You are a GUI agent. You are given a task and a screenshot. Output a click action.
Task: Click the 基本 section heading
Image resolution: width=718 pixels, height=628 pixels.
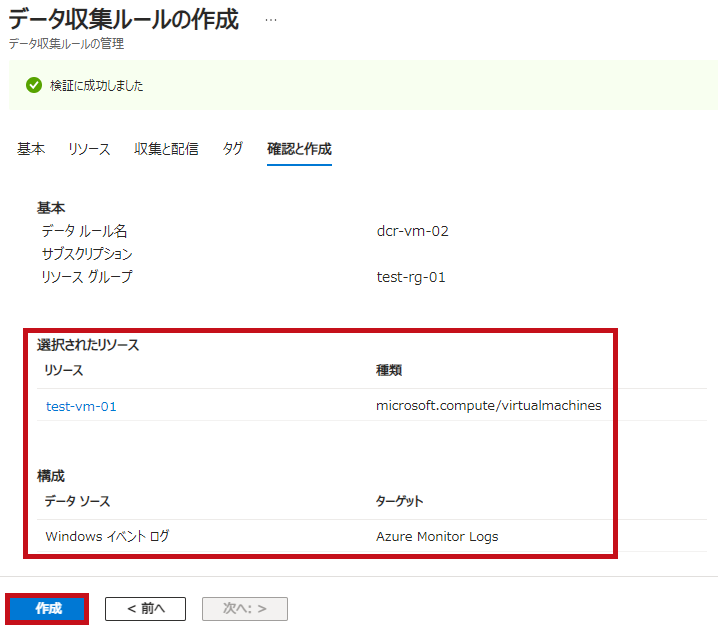point(51,208)
